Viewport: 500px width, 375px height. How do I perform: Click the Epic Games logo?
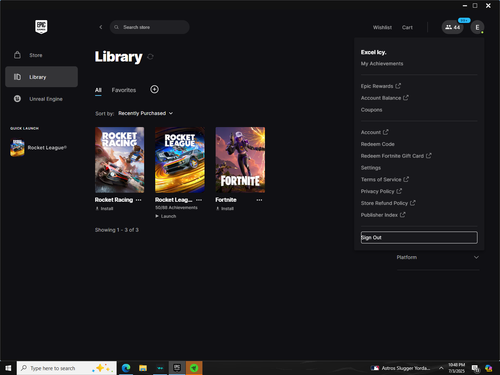[41, 27]
